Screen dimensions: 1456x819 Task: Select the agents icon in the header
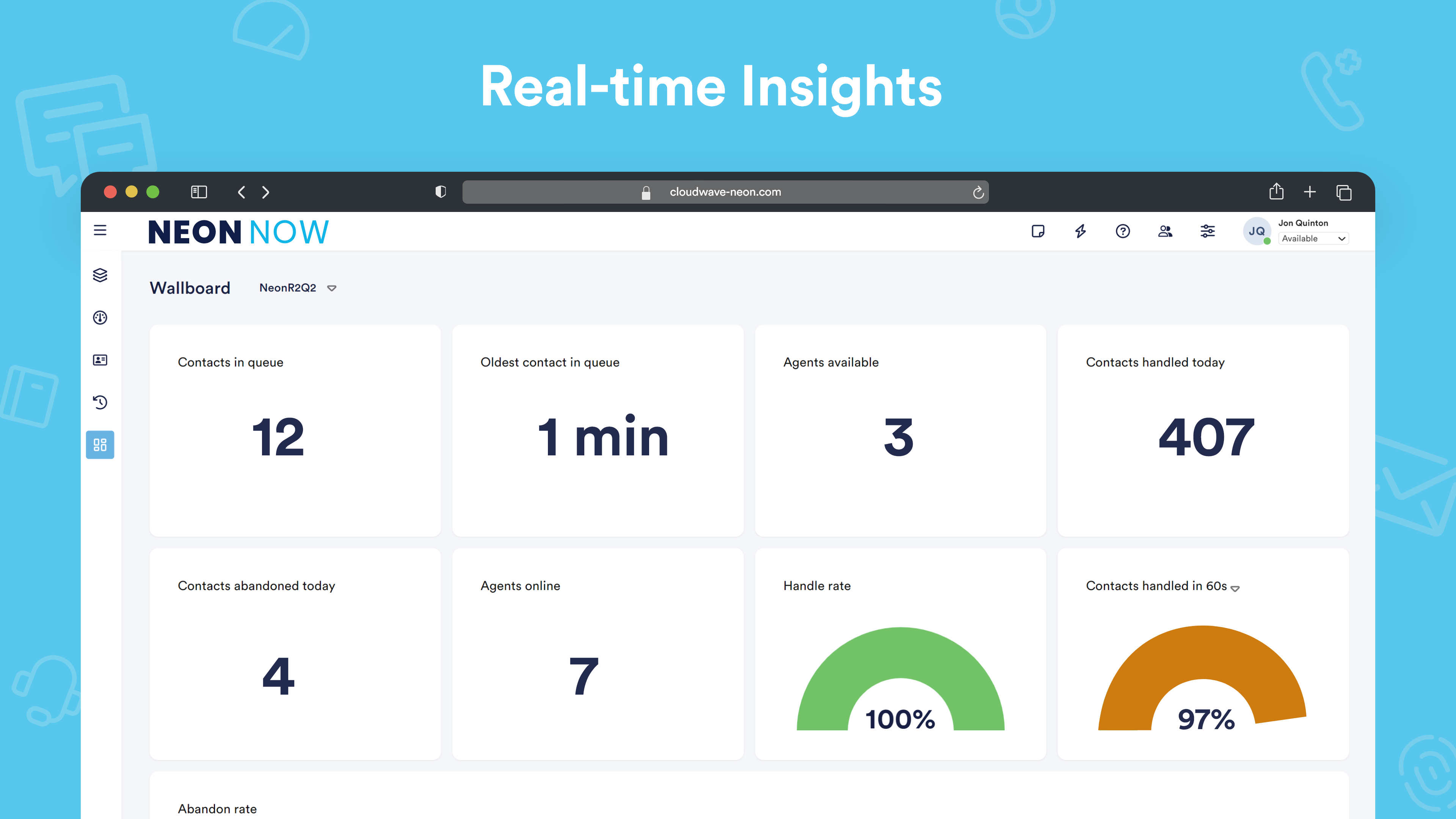1166,231
